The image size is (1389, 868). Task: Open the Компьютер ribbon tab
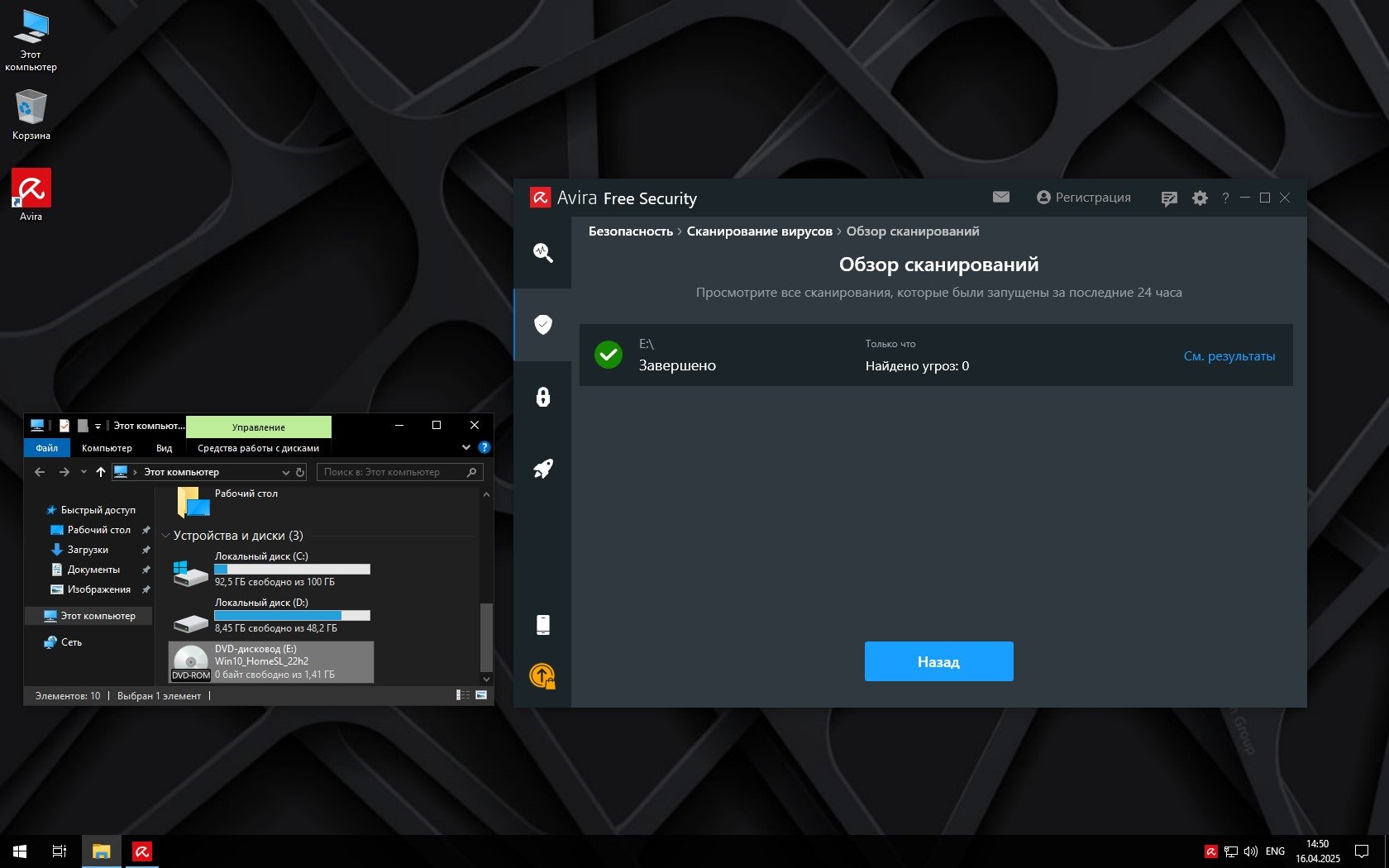(x=107, y=448)
